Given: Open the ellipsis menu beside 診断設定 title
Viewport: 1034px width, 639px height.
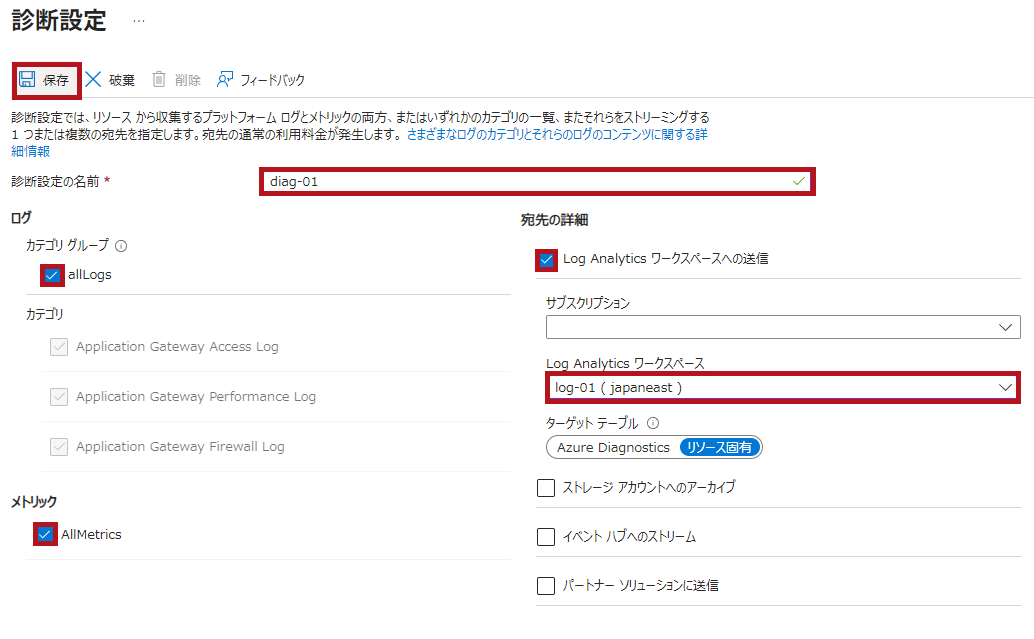Looking at the screenshot, I should pyautogui.click(x=139, y=21).
